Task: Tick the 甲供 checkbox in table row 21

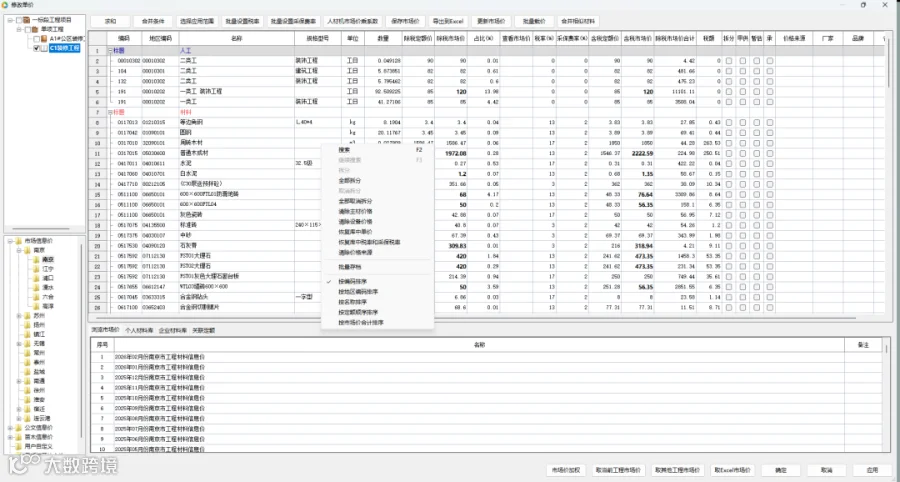Action: click(743, 256)
